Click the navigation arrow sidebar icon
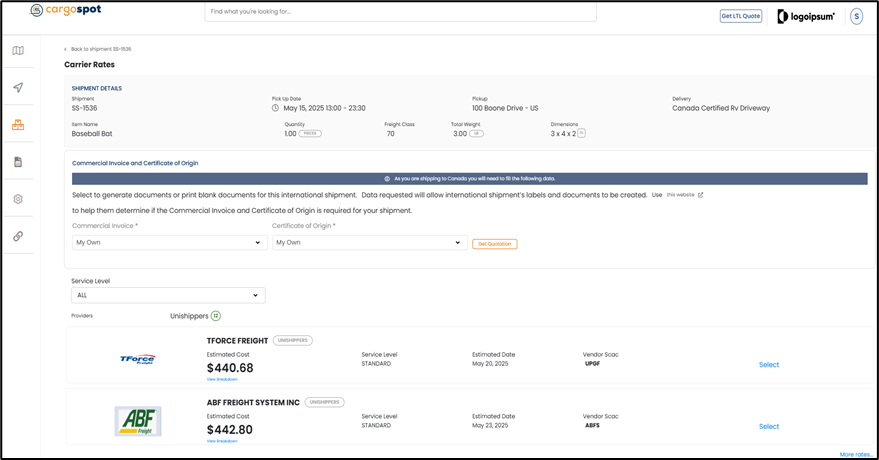Screen dimensions: 879x460 coord(18,88)
